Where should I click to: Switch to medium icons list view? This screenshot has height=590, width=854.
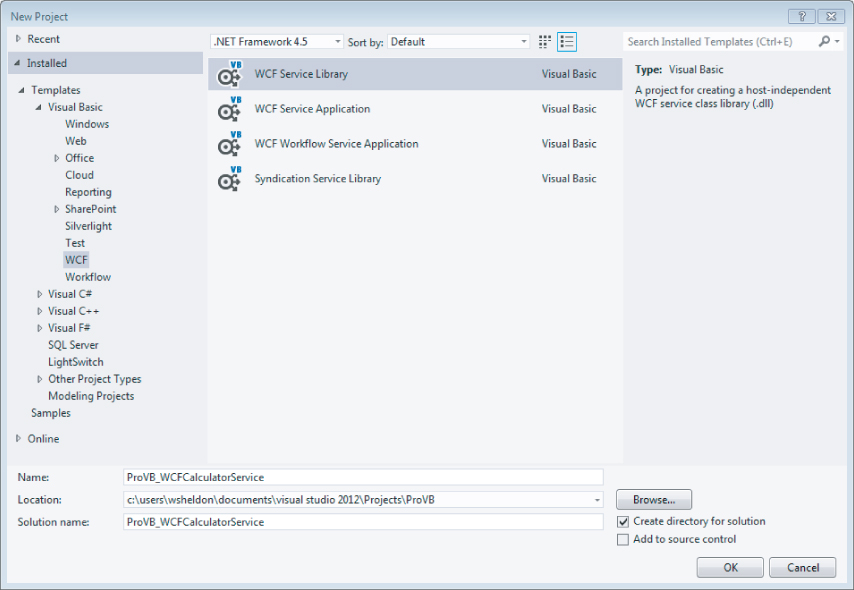(567, 42)
